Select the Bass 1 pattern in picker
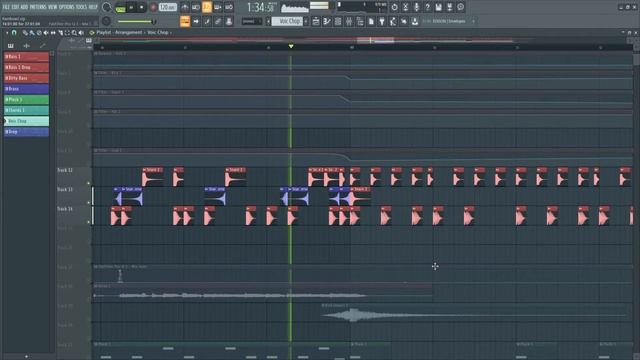640x360 pixels. pyautogui.click(x=27, y=57)
